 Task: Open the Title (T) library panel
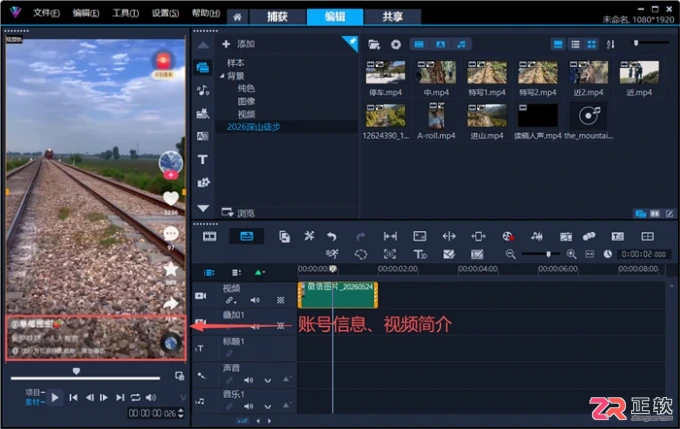[203, 160]
